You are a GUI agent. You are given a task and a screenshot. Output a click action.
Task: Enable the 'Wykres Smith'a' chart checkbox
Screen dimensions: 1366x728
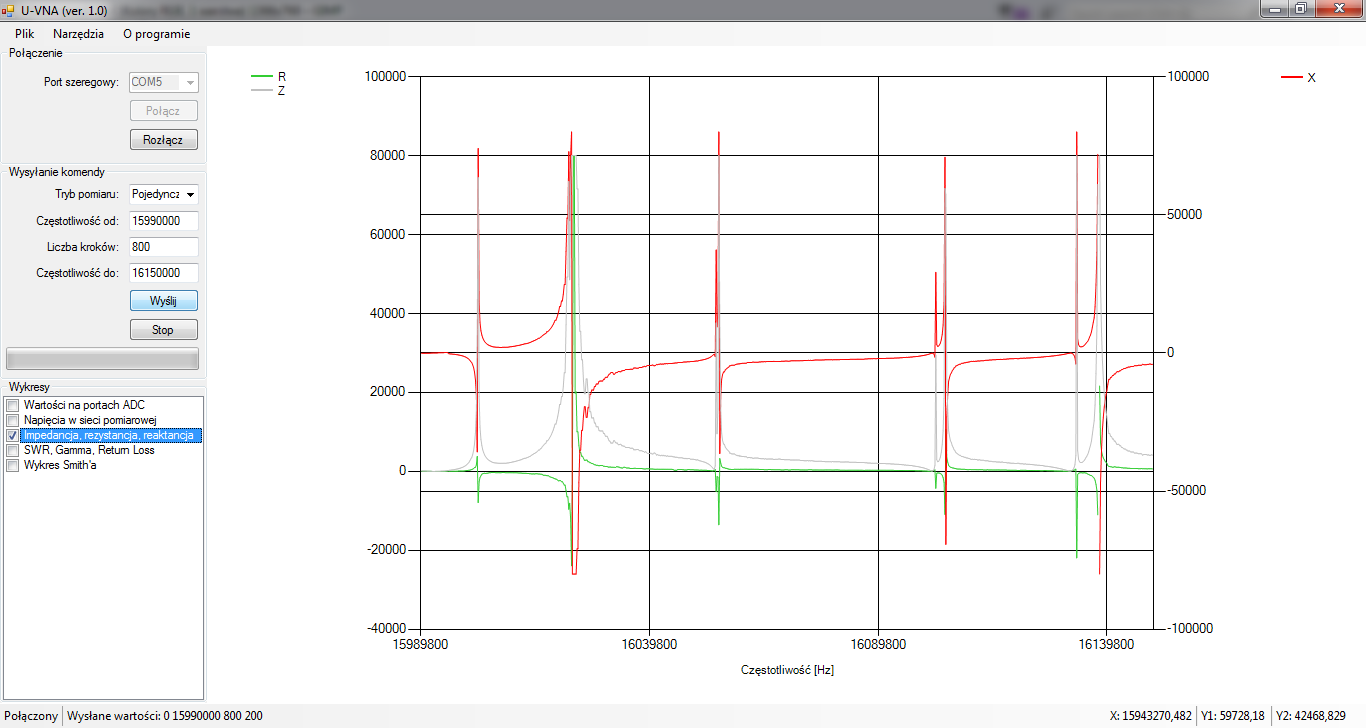pyautogui.click(x=13, y=465)
